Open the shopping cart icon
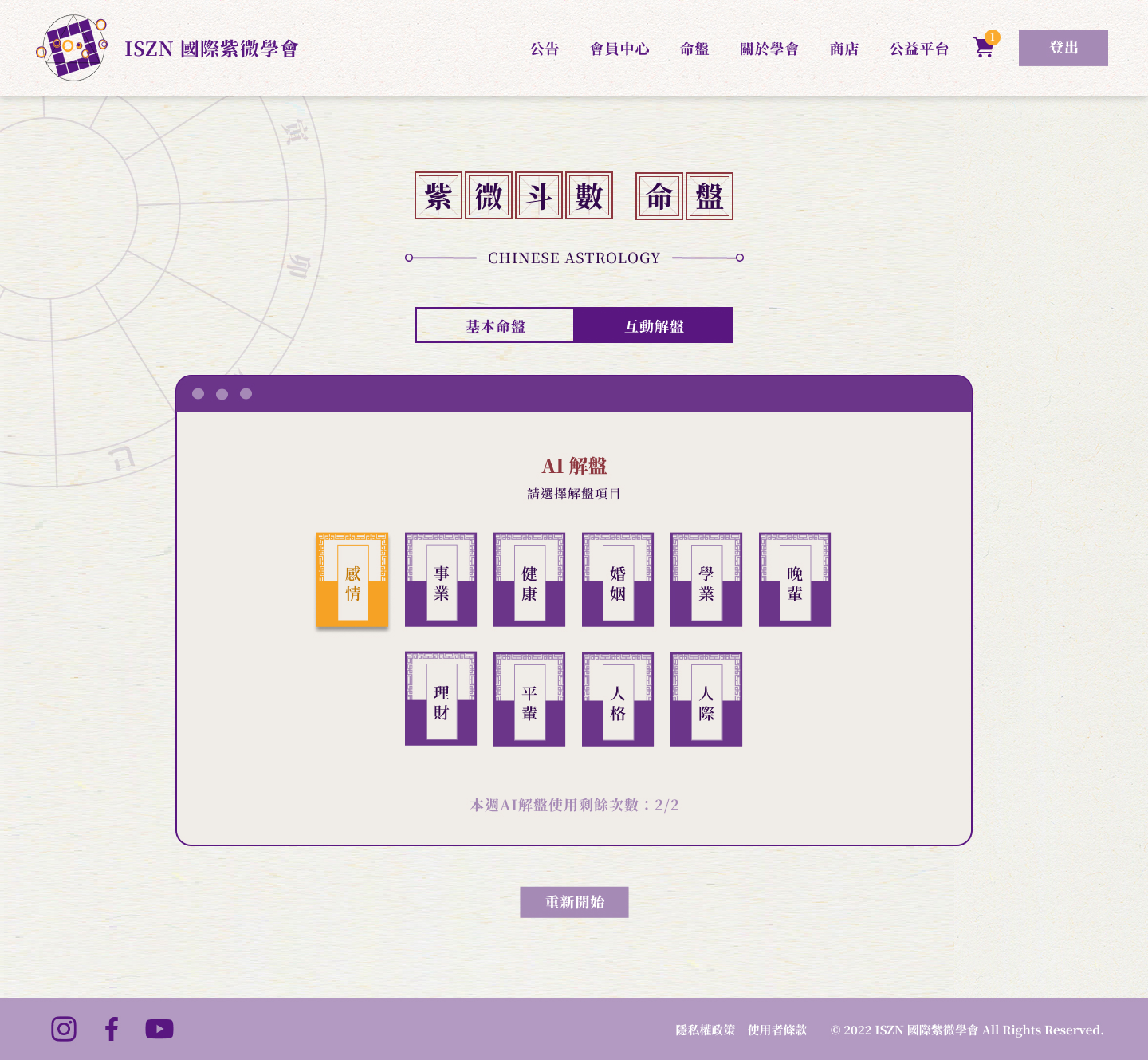The image size is (1148, 1060). 983,48
